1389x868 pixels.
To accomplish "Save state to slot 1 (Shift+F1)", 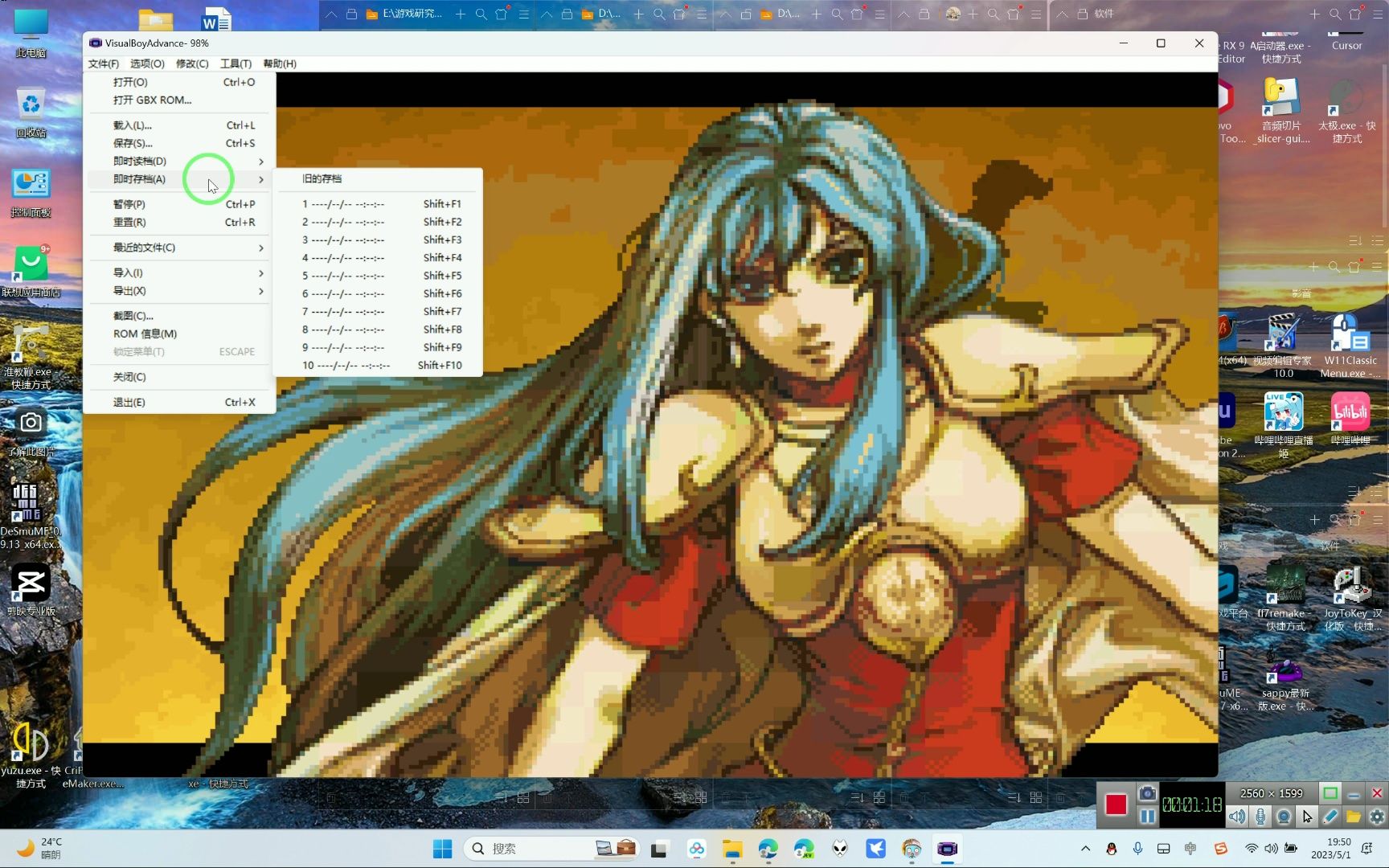I will (x=378, y=204).
